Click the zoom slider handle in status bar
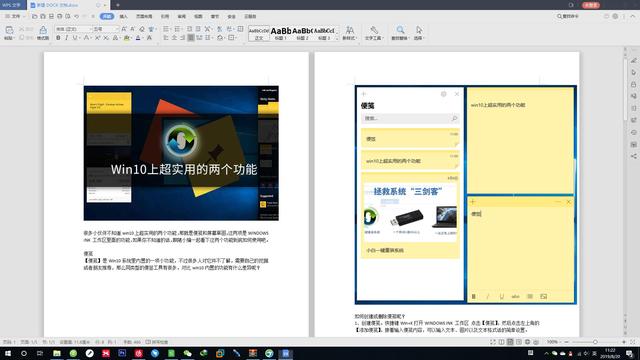 [x=595, y=342]
